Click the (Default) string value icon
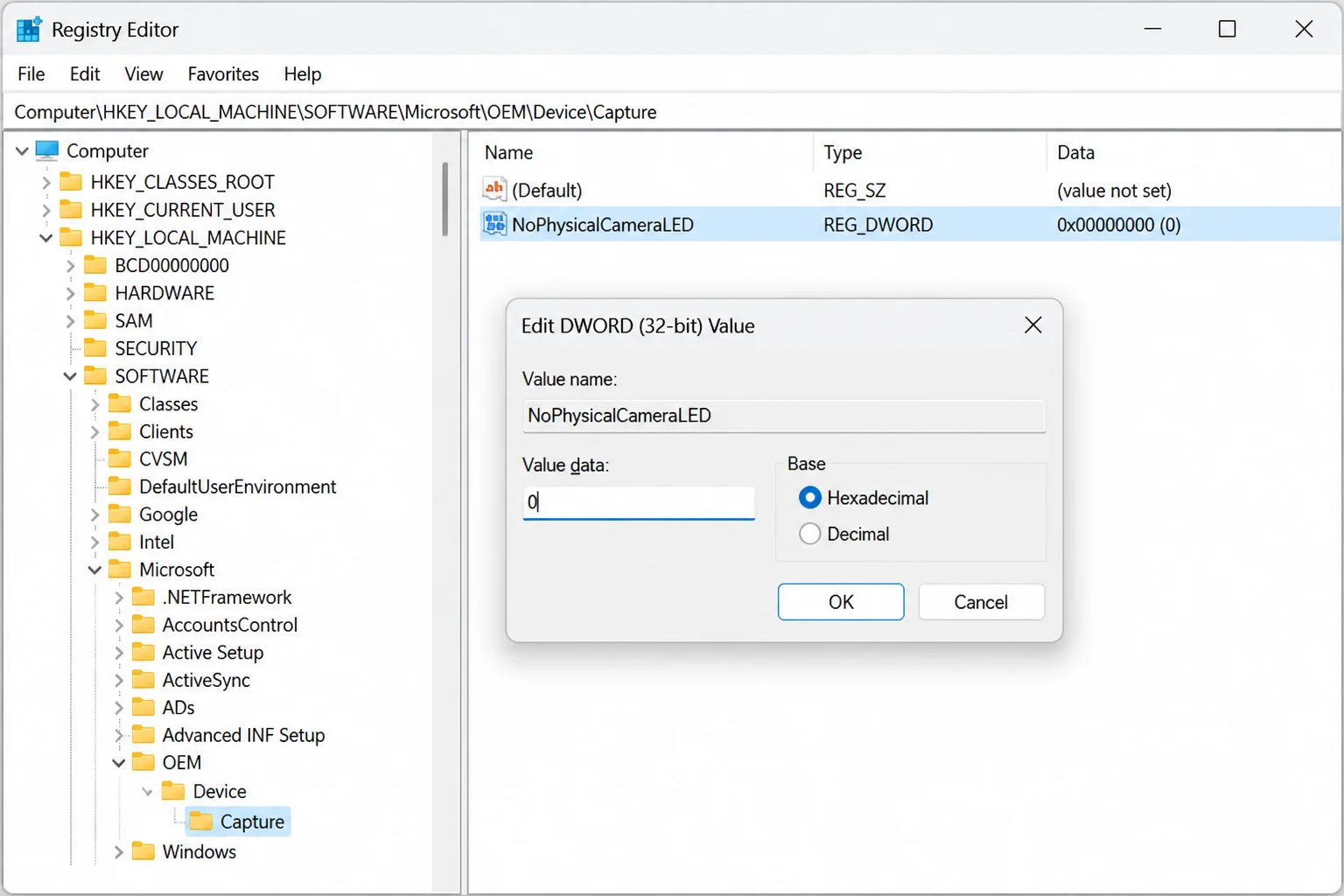 pos(494,189)
